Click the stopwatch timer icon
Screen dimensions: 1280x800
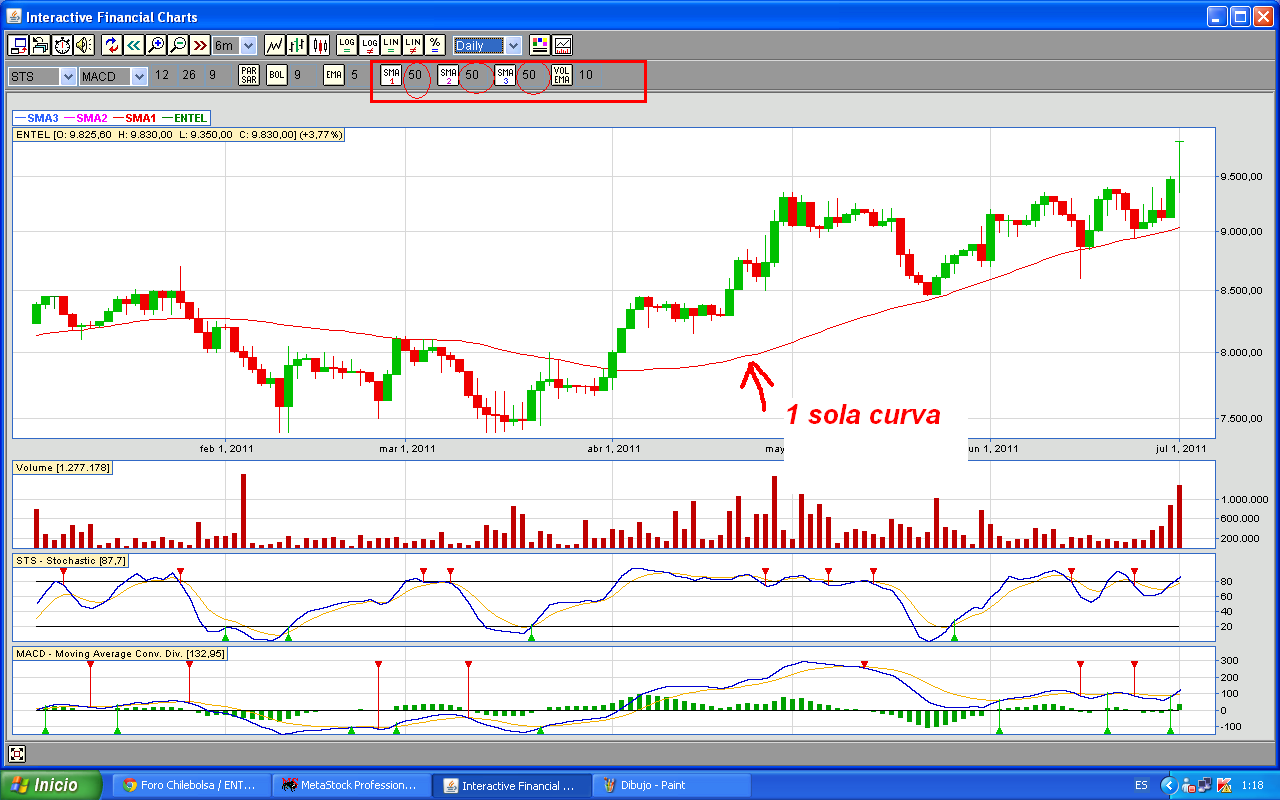62,45
